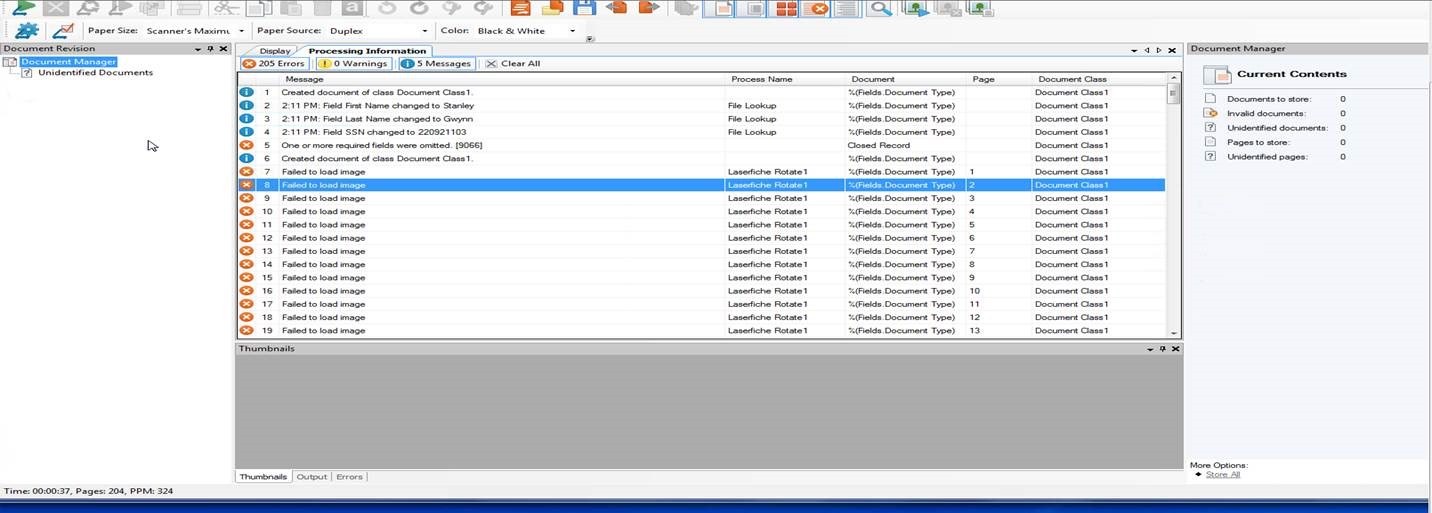
Task: Select row 'Field SSN changed to 220921103'
Action: 701,132
